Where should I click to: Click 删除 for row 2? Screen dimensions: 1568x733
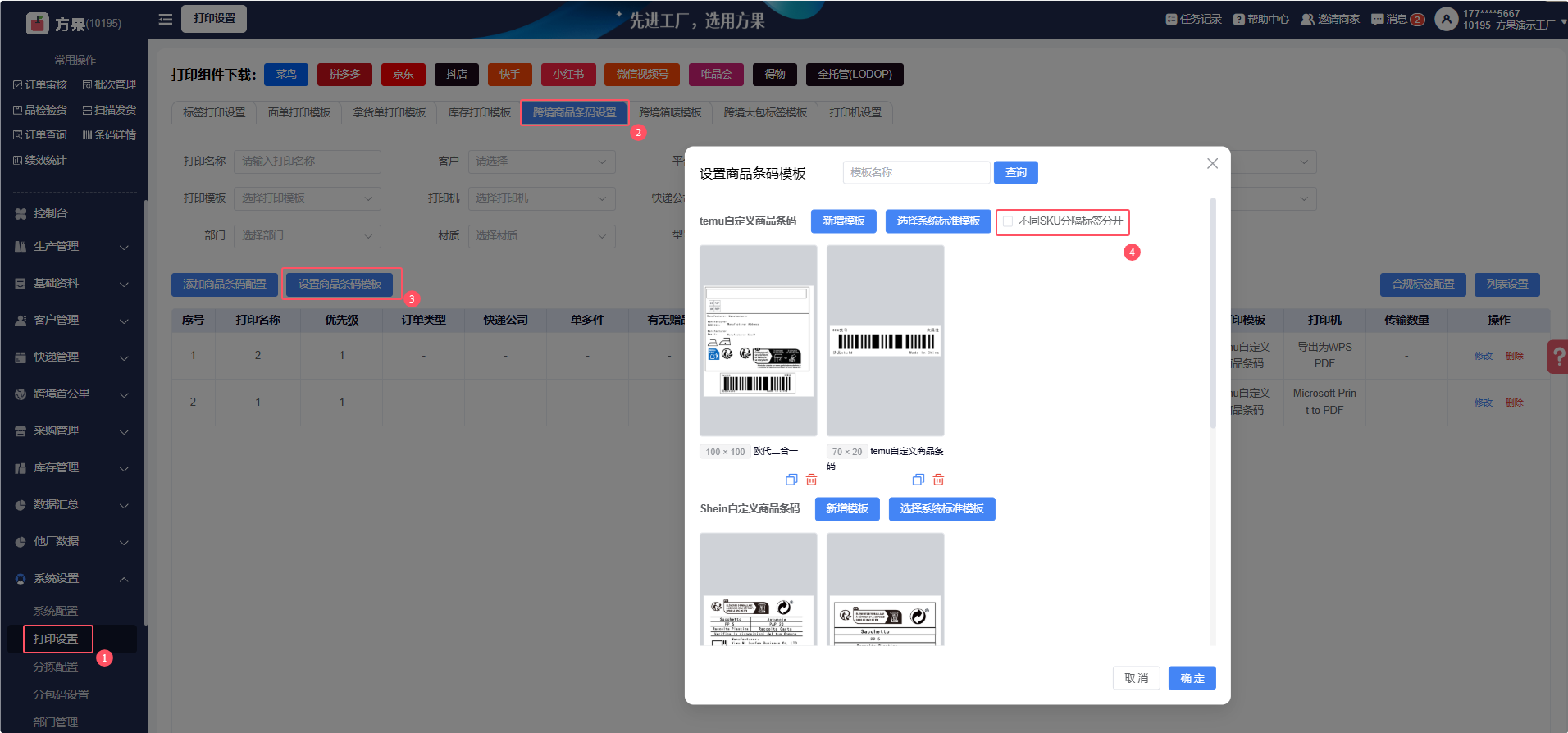1515,403
